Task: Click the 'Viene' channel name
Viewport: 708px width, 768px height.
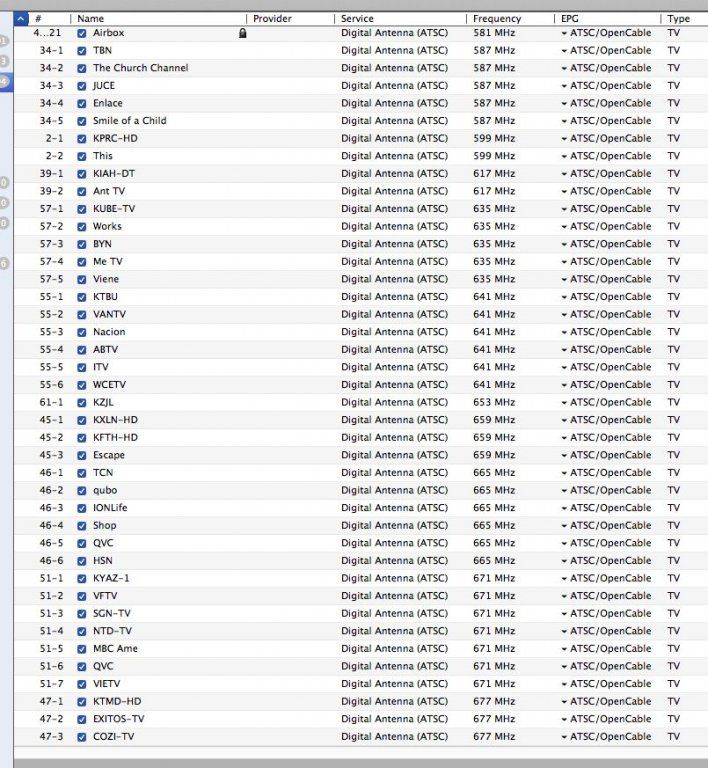Action: (106, 279)
